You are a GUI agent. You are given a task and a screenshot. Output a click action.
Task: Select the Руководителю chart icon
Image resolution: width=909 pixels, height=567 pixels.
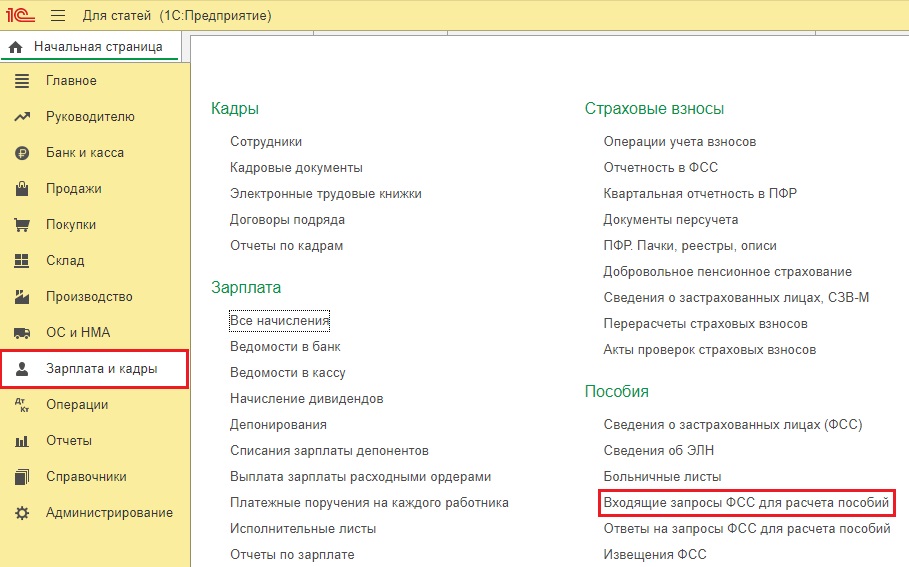(x=22, y=117)
